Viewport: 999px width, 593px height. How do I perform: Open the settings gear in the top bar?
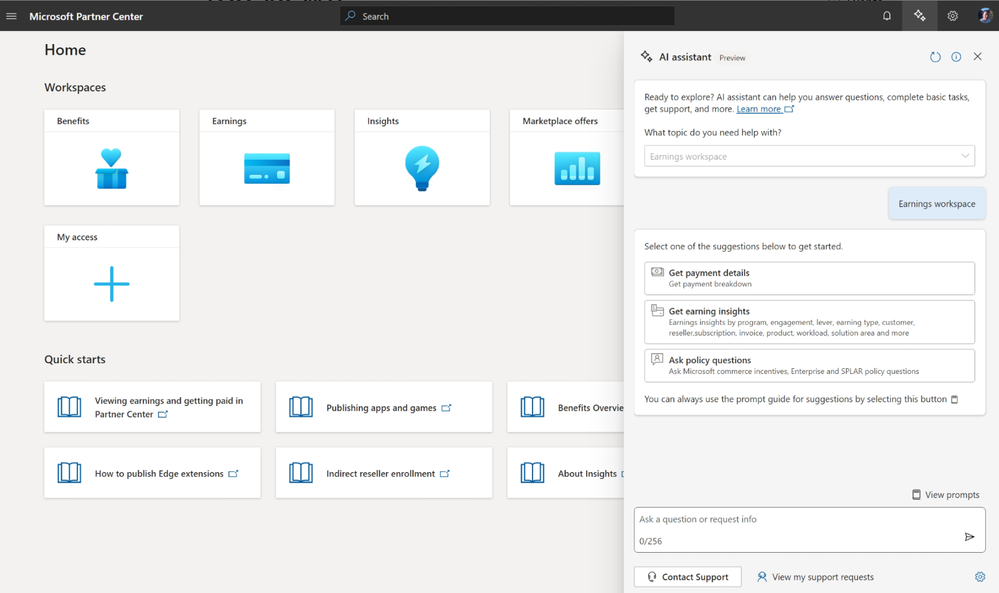tap(952, 16)
